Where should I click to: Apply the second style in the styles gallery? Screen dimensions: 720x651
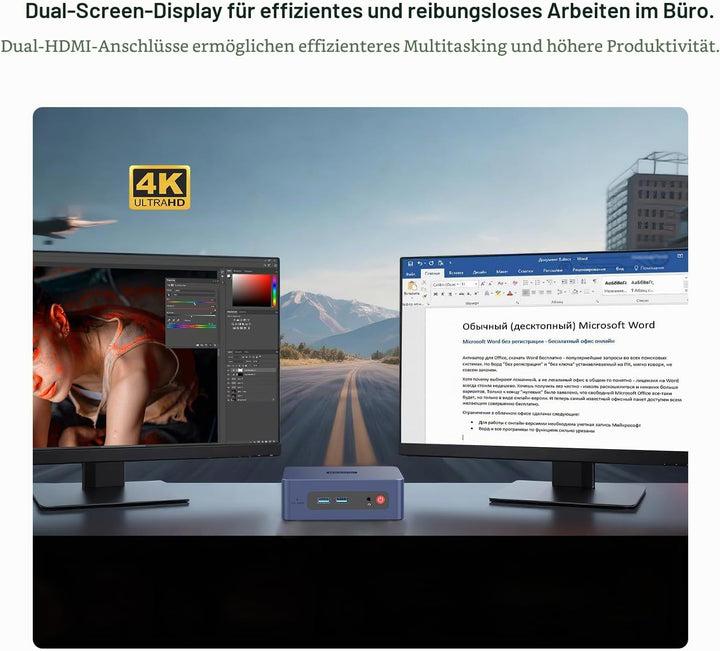pyautogui.click(x=643, y=286)
